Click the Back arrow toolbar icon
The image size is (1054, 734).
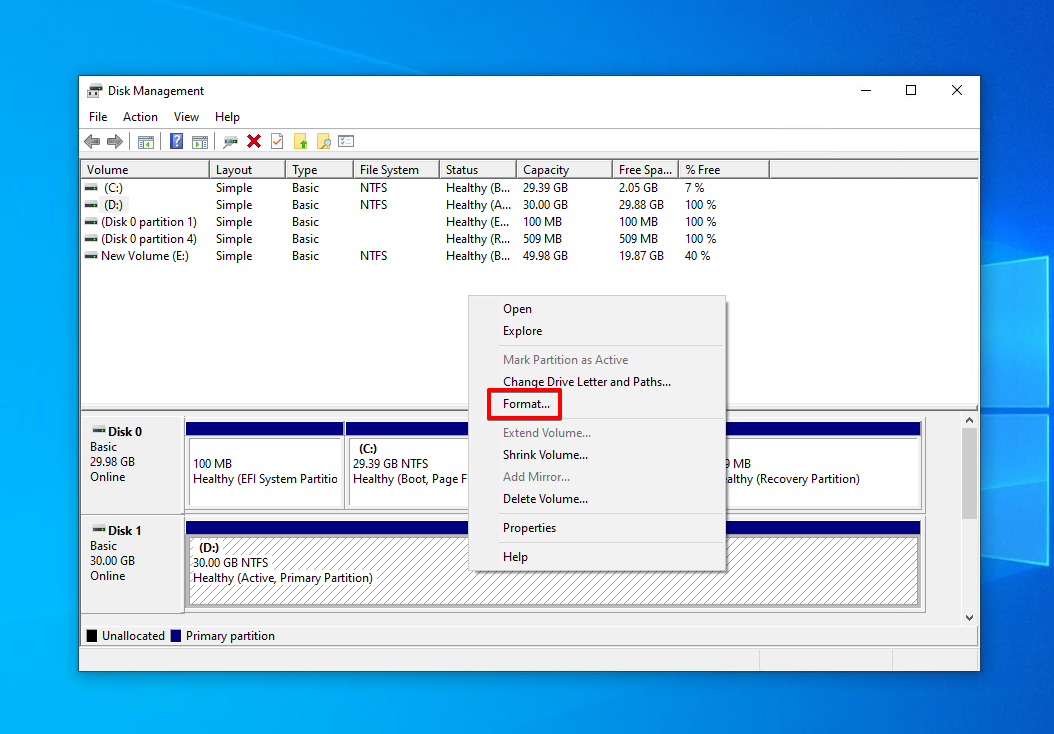92,142
